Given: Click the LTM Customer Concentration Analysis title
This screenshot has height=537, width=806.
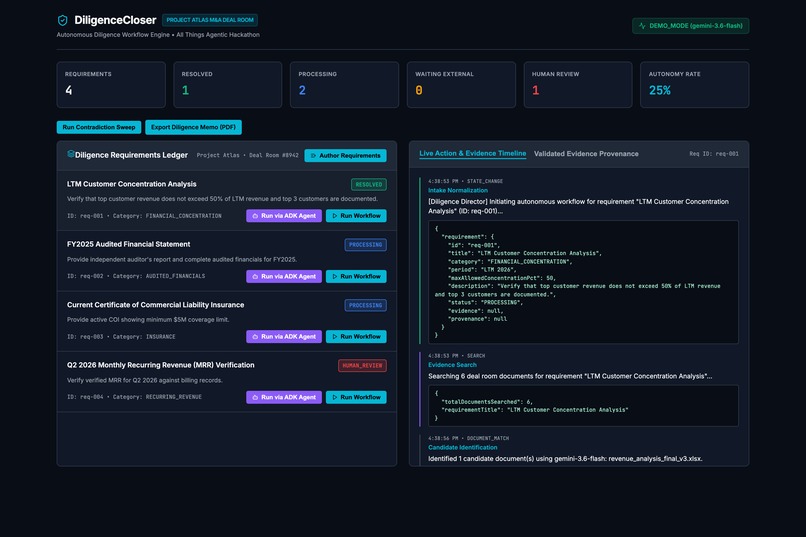Looking at the screenshot, I should 132,184.
